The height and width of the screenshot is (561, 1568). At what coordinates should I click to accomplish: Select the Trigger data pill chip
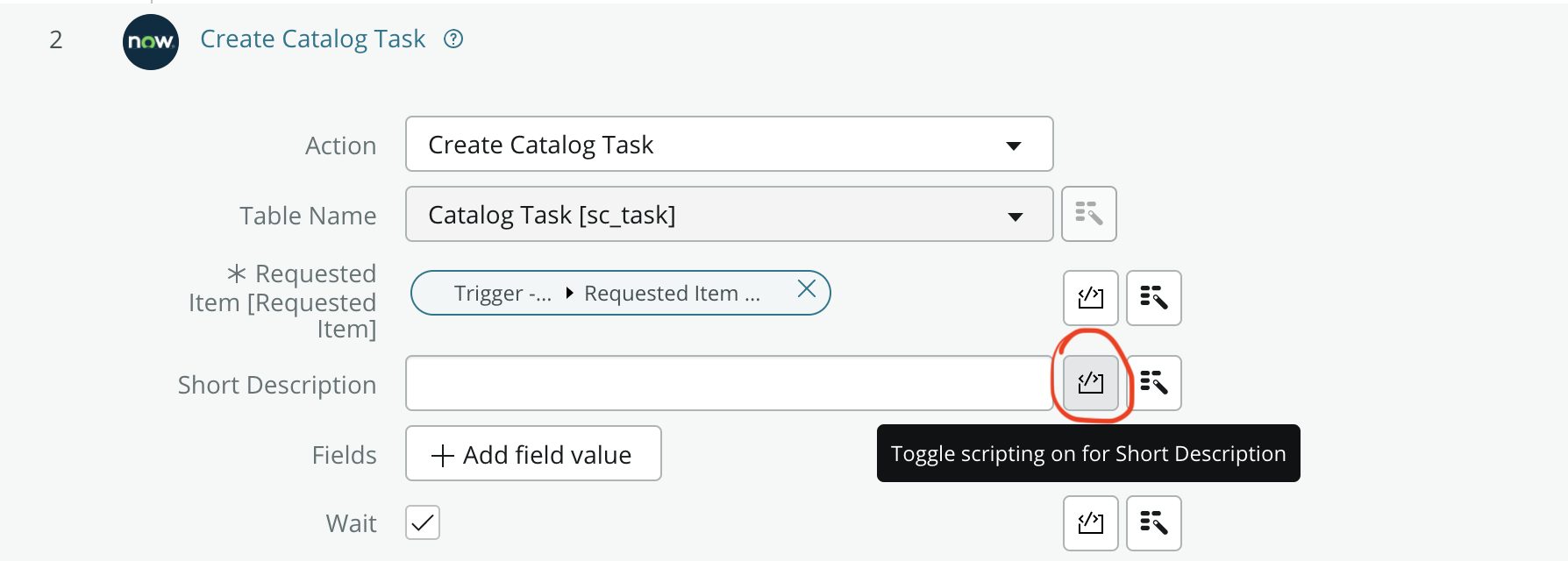(504, 293)
